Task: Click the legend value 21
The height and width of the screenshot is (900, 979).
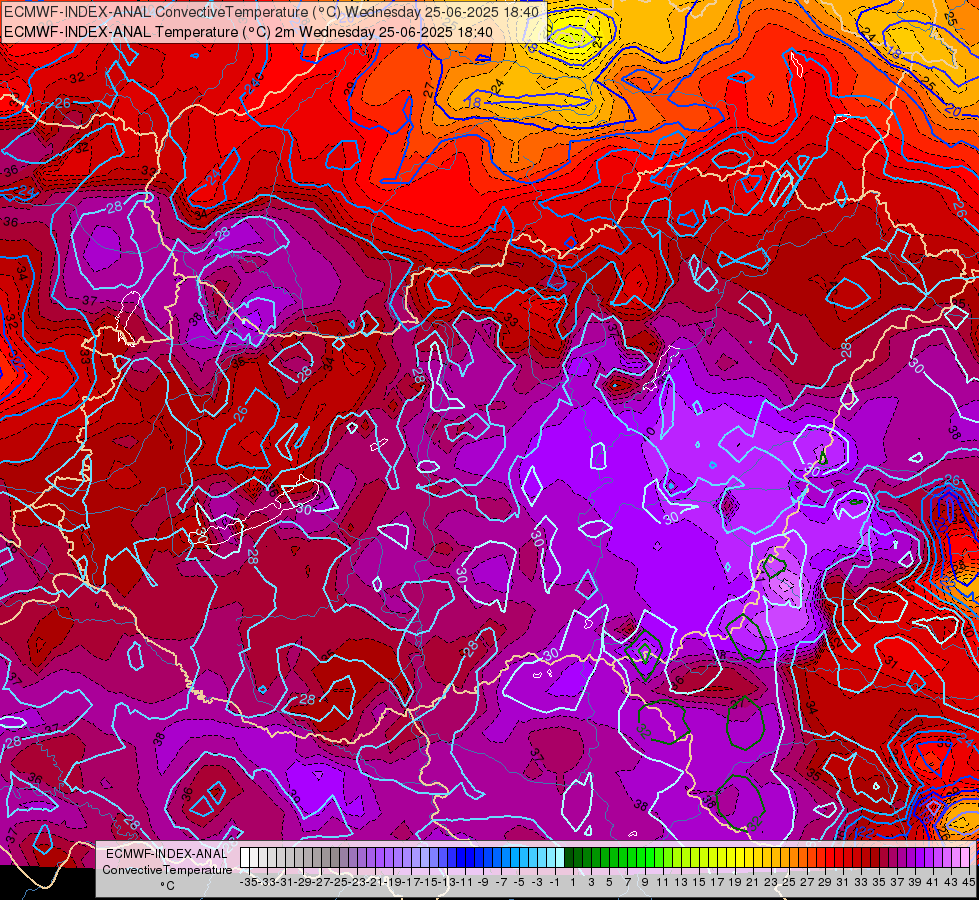Action: point(753,883)
